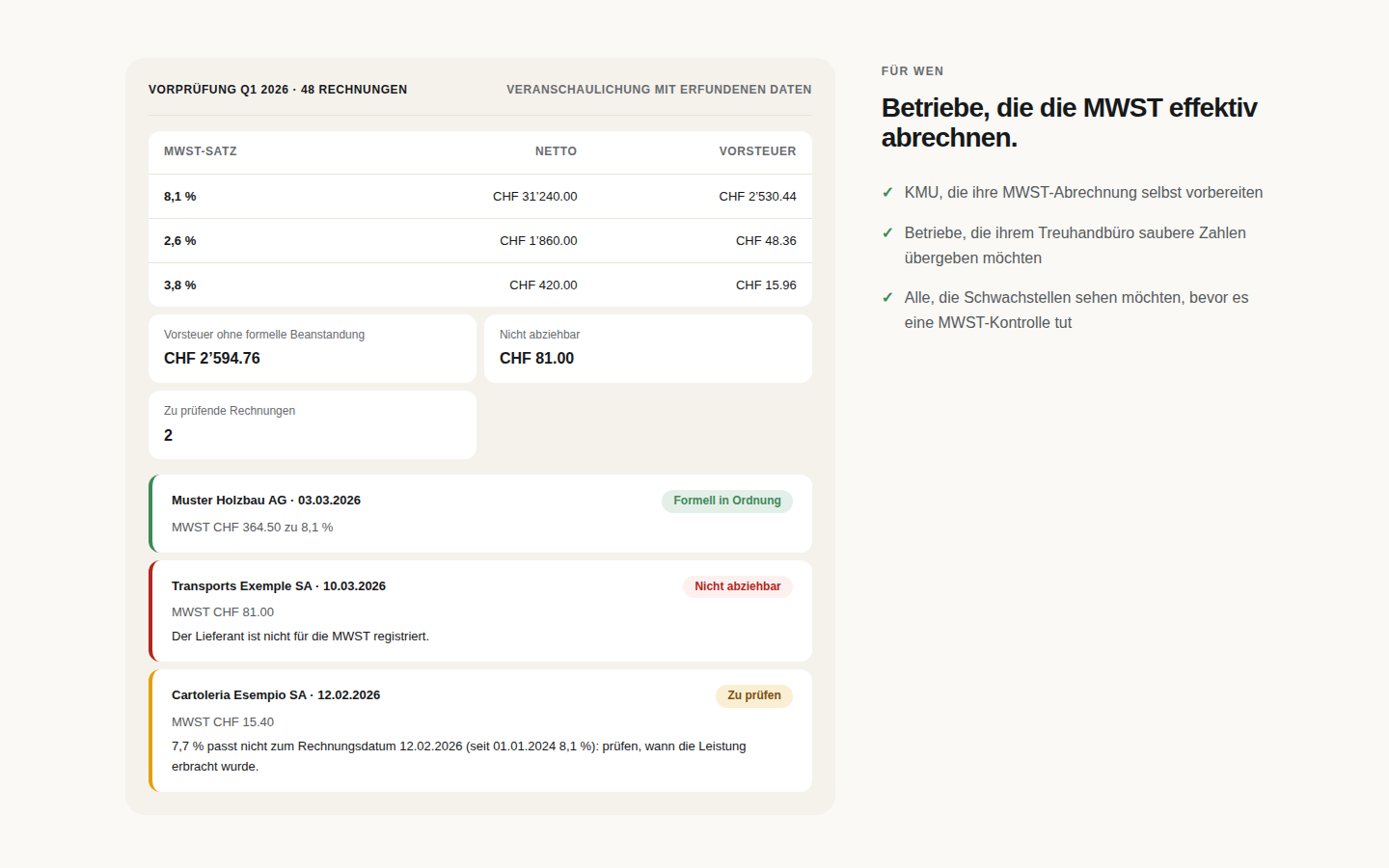Click the checkmark beside "Betriebe, die ihrem Treuhandbüro"
Screen dimensions: 1389x868
tap(887, 233)
